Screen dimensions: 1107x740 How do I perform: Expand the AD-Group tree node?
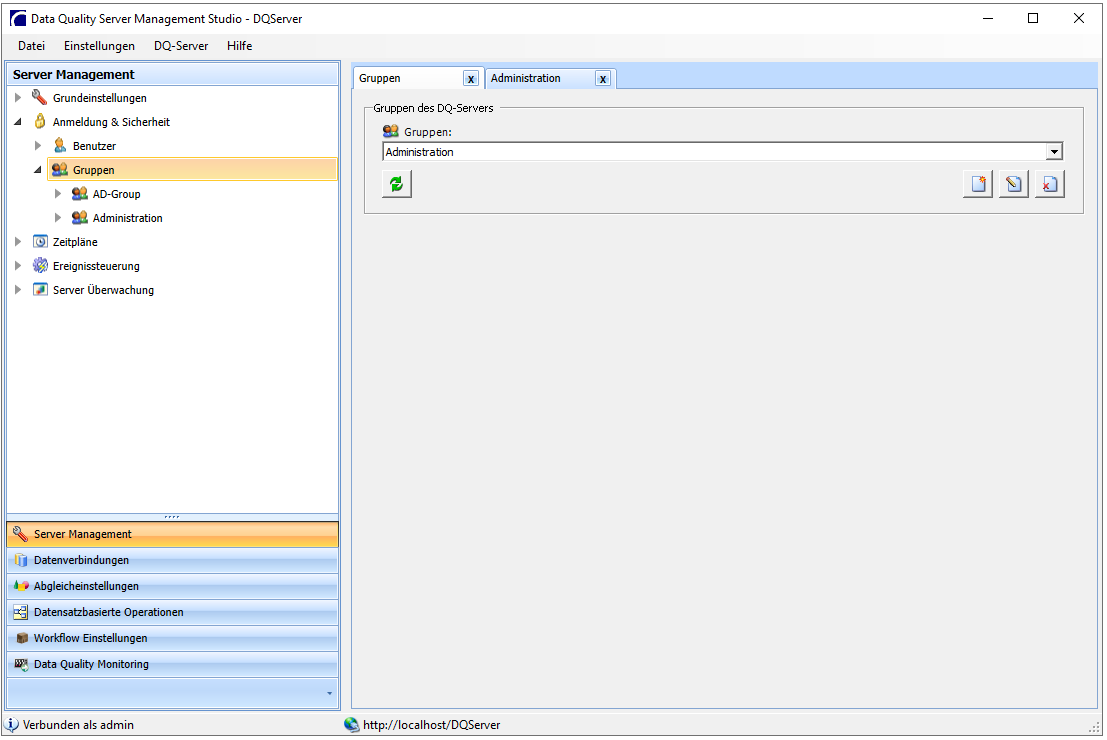pos(58,193)
